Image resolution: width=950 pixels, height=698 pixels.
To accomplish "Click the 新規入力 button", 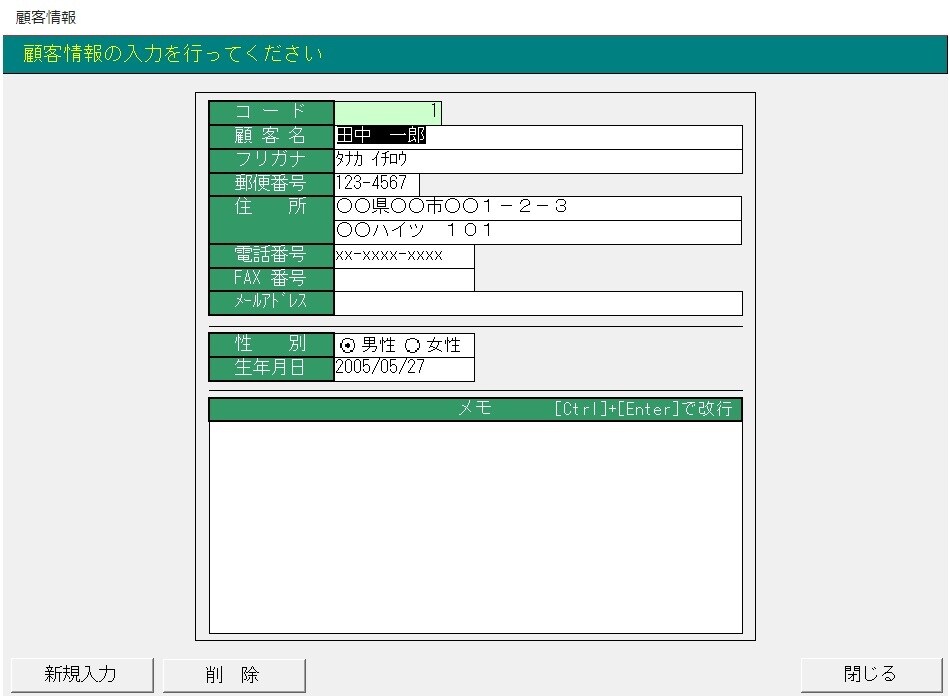I will (x=82, y=674).
